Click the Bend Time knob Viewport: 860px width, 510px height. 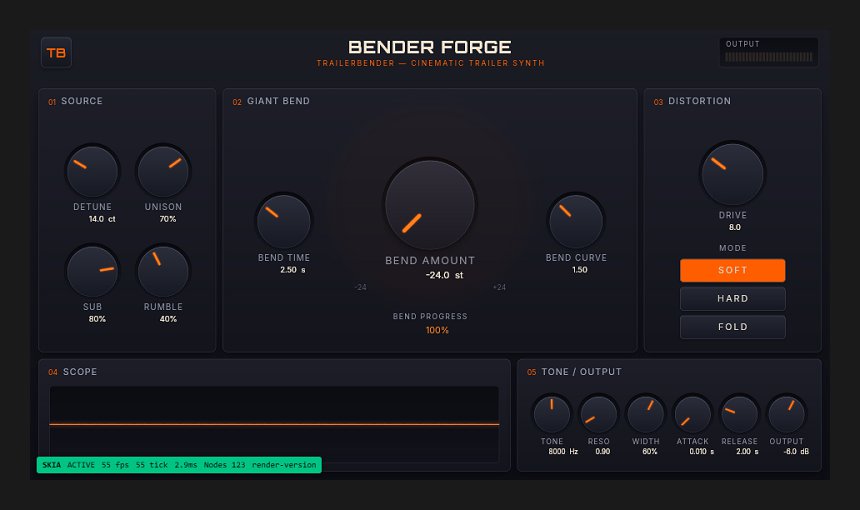point(284,222)
